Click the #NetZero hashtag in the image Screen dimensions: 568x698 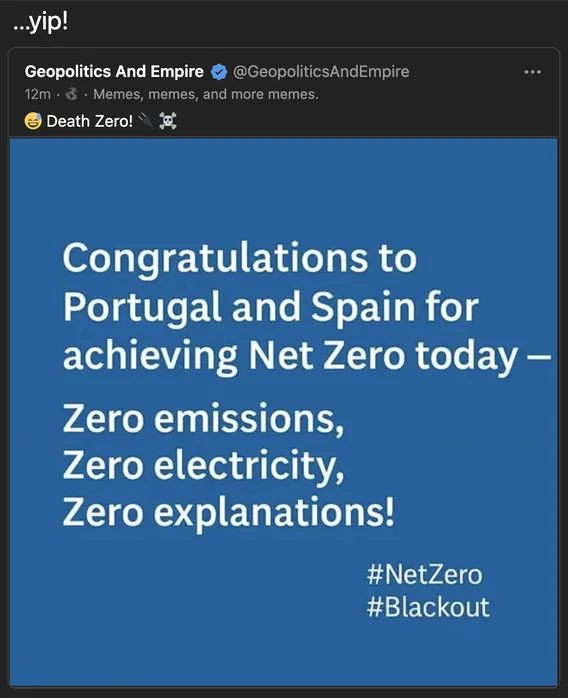click(425, 574)
